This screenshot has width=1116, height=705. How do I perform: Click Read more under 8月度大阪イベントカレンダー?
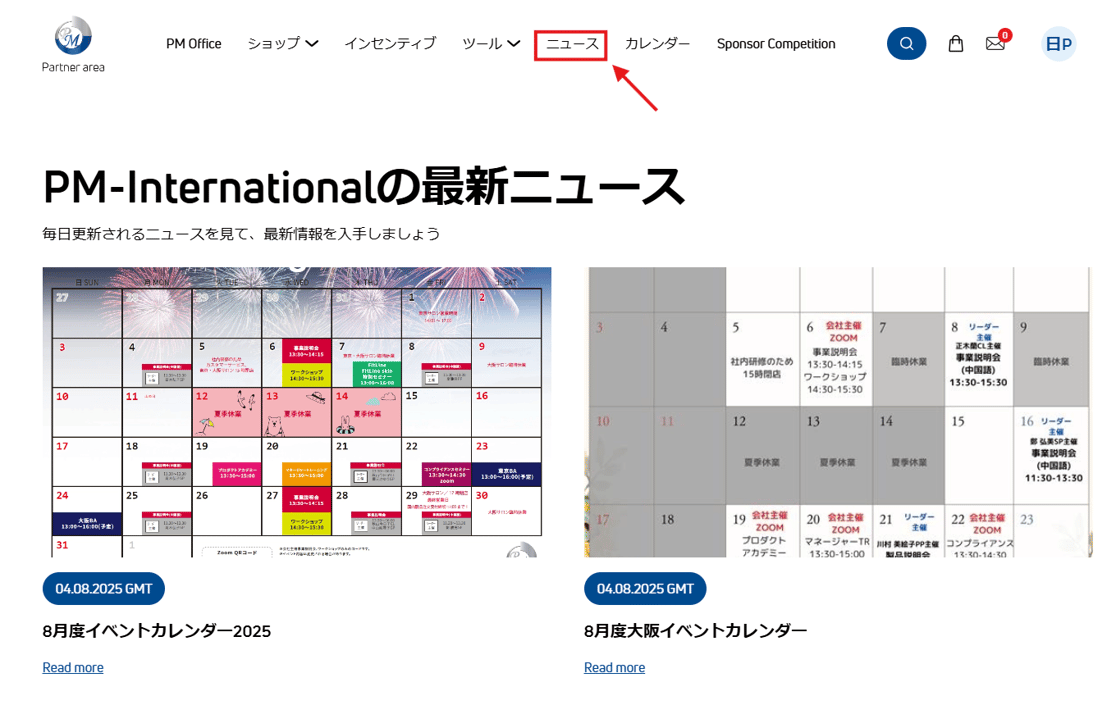coord(614,667)
